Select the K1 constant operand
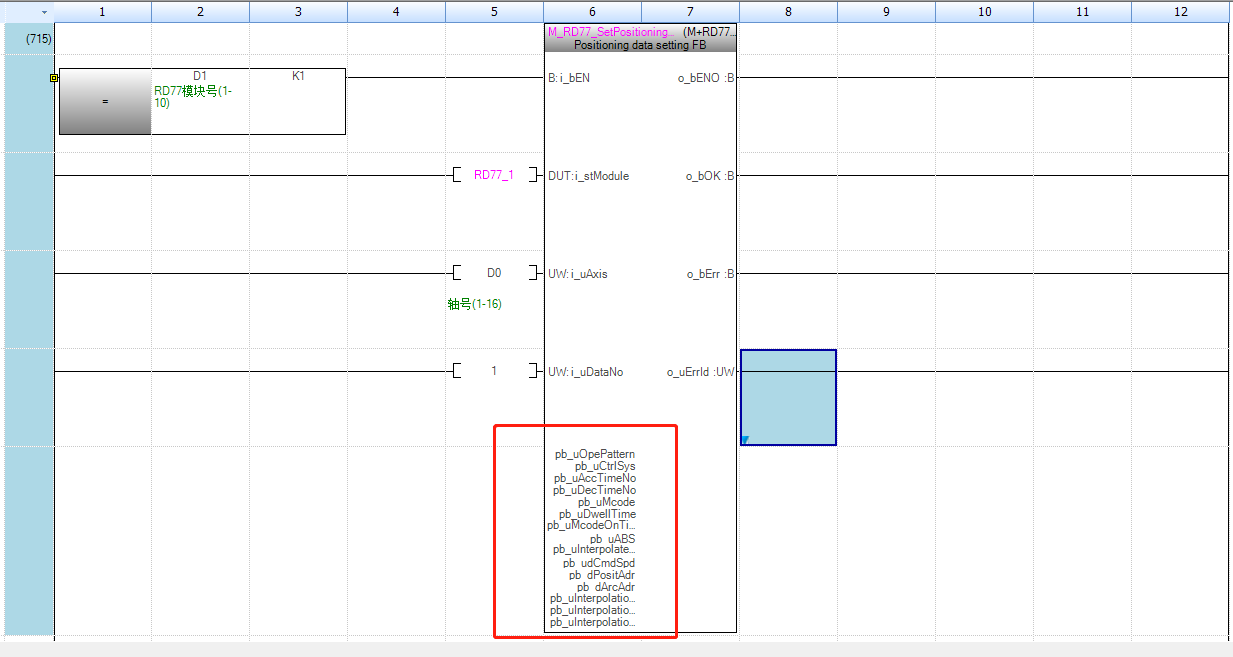 (x=298, y=77)
